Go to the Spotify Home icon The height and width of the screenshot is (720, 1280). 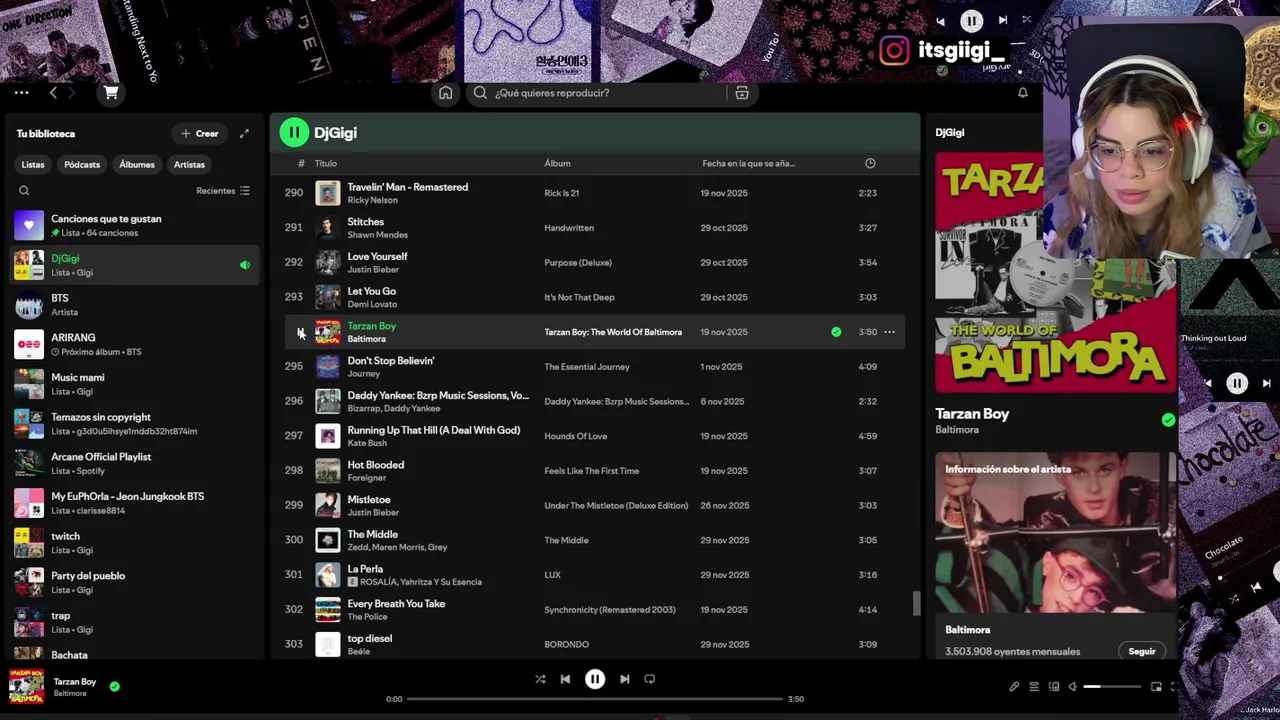(x=445, y=93)
